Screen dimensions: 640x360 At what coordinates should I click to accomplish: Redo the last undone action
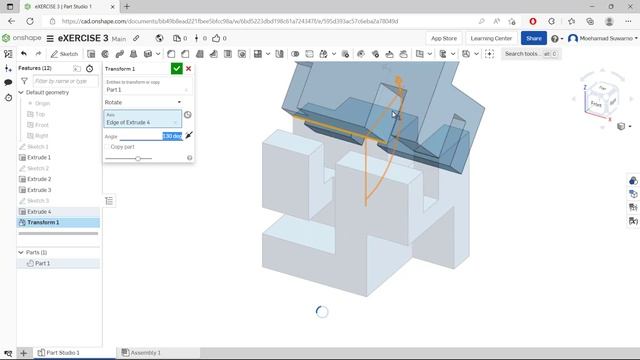point(38,54)
